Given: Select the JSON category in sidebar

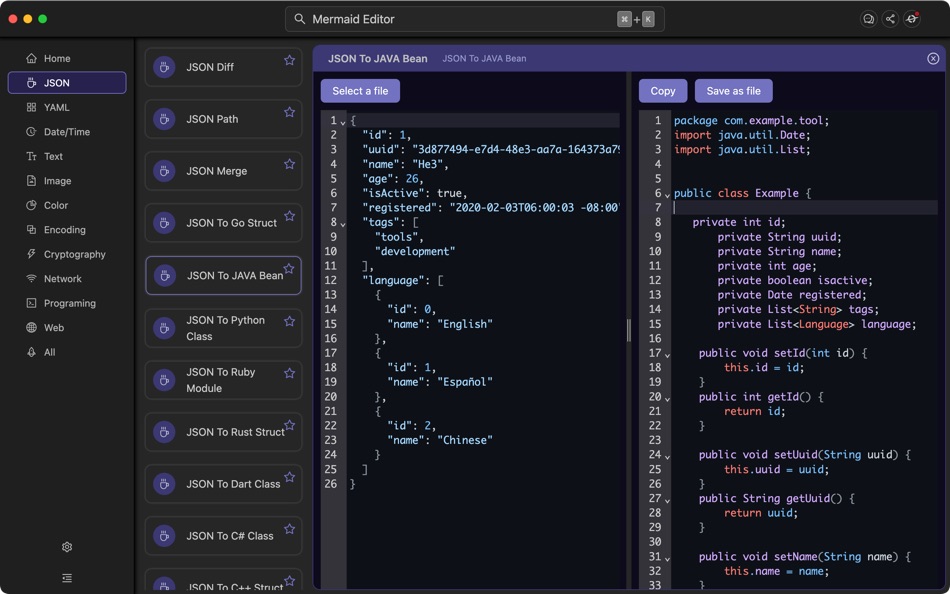Looking at the screenshot, I should 67,82.
